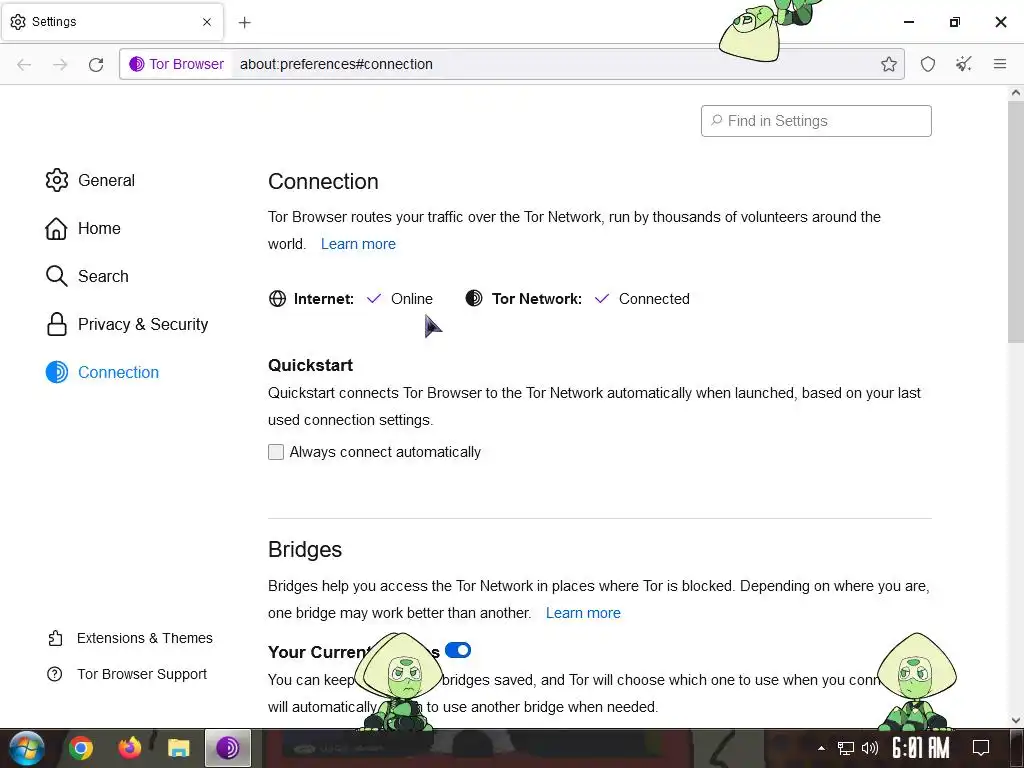
Task: Click the Tor Browser taskbar button
Action: click(227, 748)
